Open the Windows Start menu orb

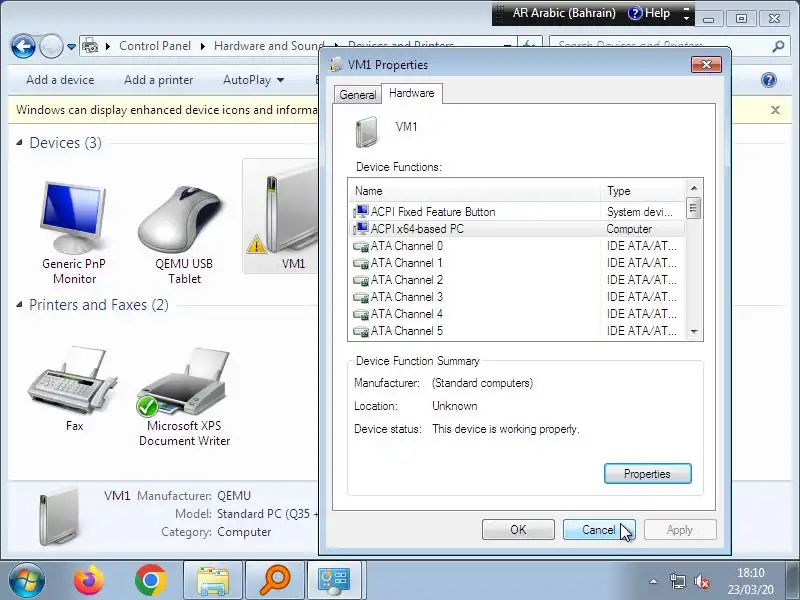(27, 580)
